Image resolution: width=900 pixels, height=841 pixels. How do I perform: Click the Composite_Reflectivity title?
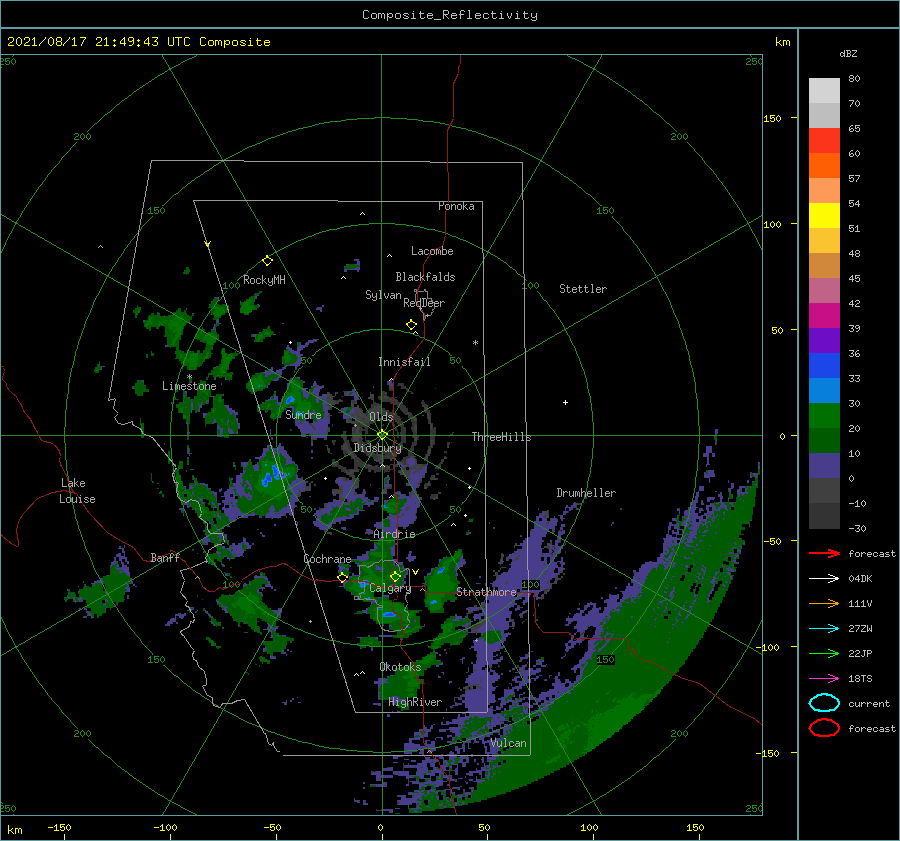click(x=450, y=15)
